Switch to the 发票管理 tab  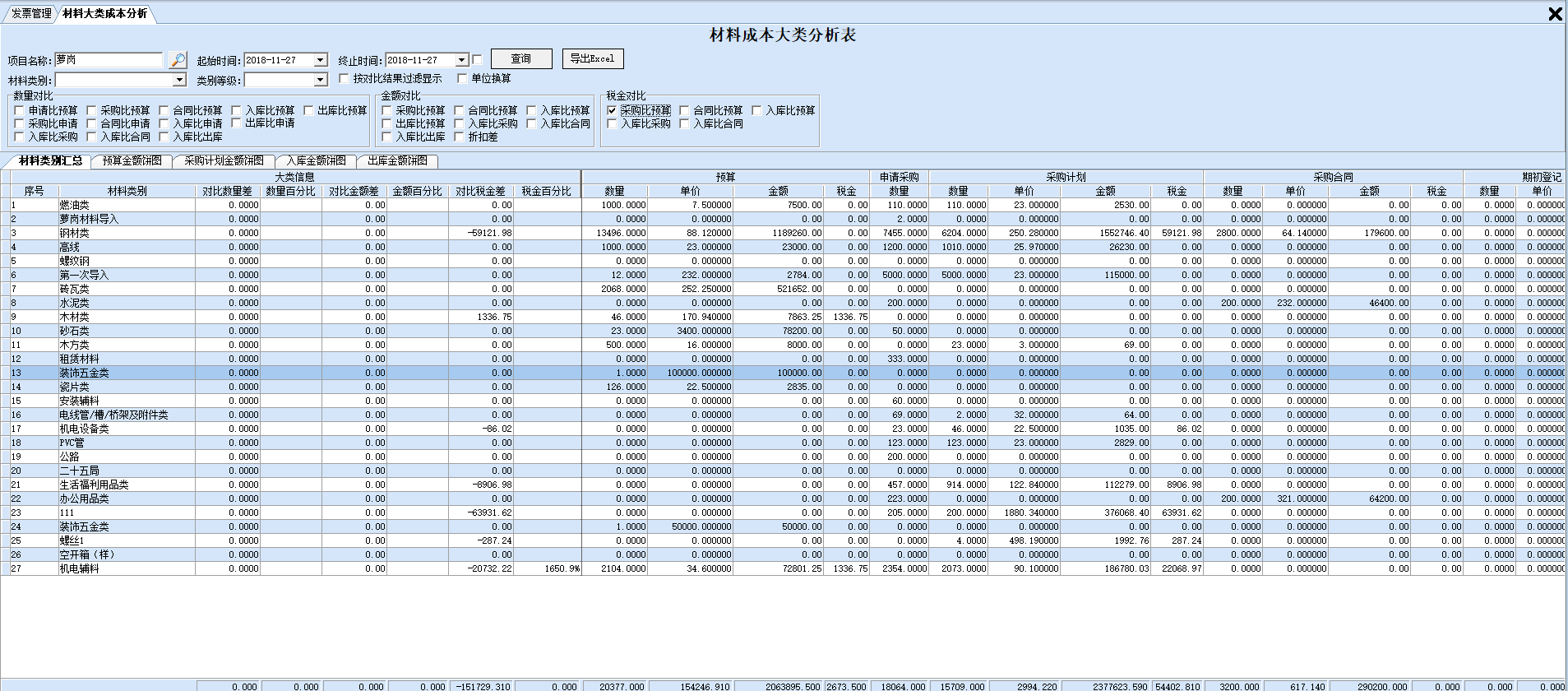pos(31,13)
